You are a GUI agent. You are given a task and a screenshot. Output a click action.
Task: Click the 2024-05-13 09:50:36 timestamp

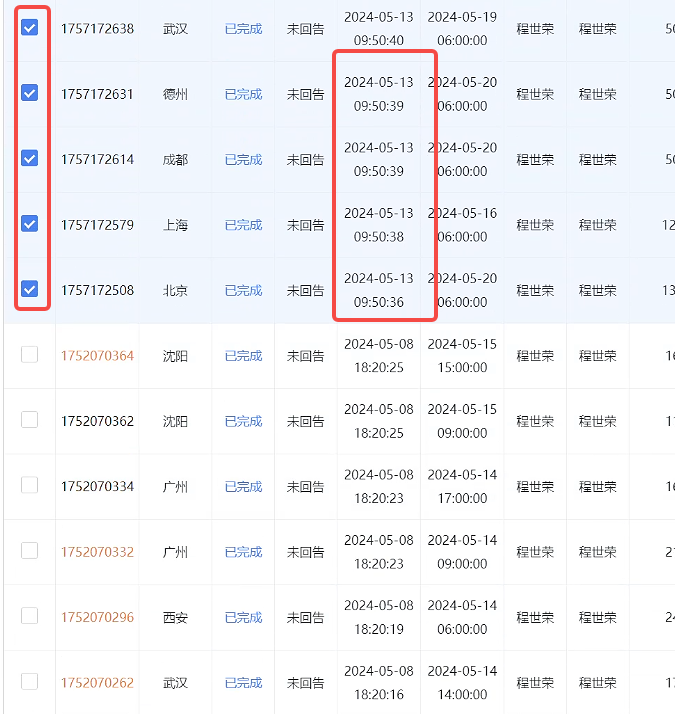coord(379,290)
